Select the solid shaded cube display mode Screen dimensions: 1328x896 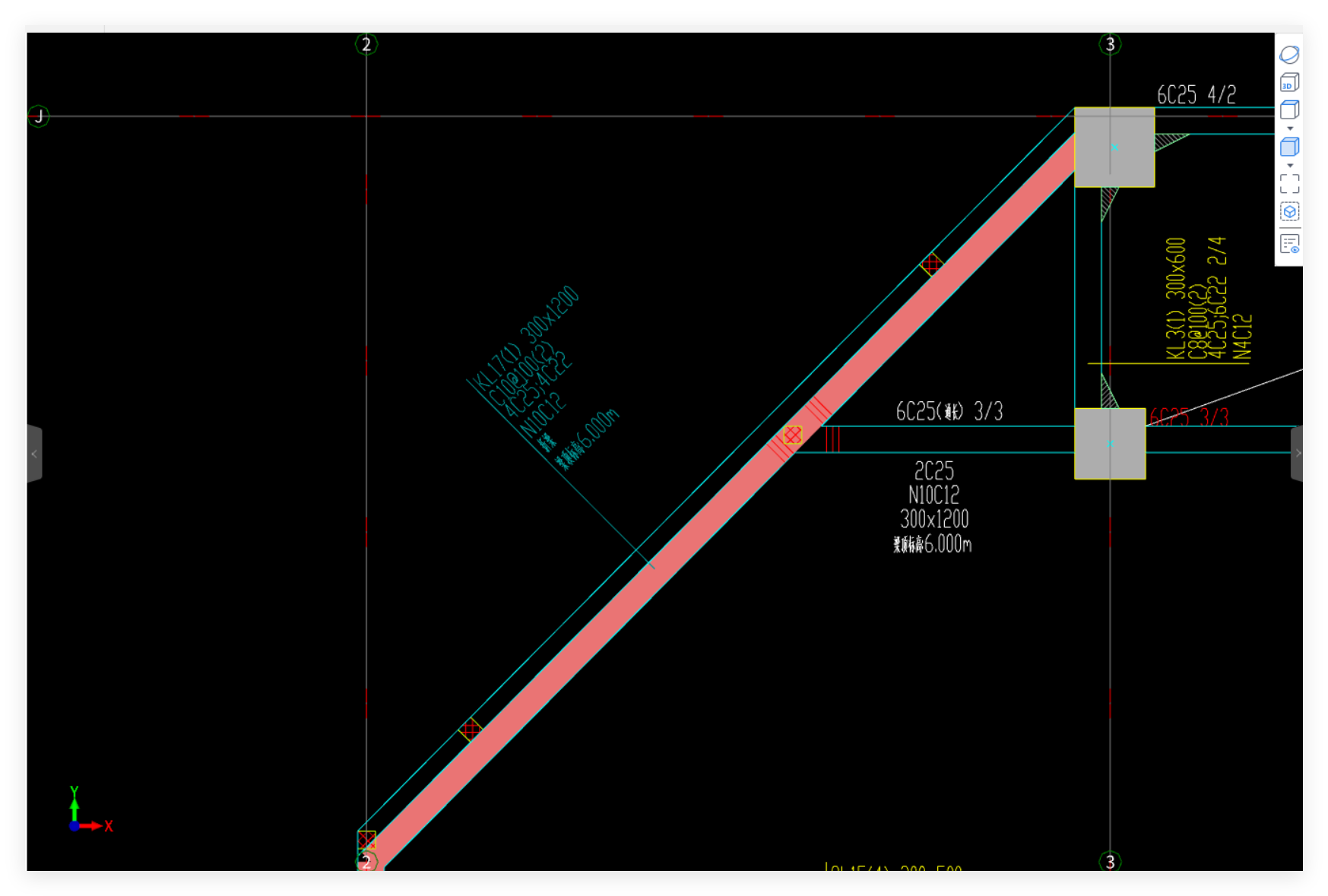pyautogui.click(x=1289, y=147)
